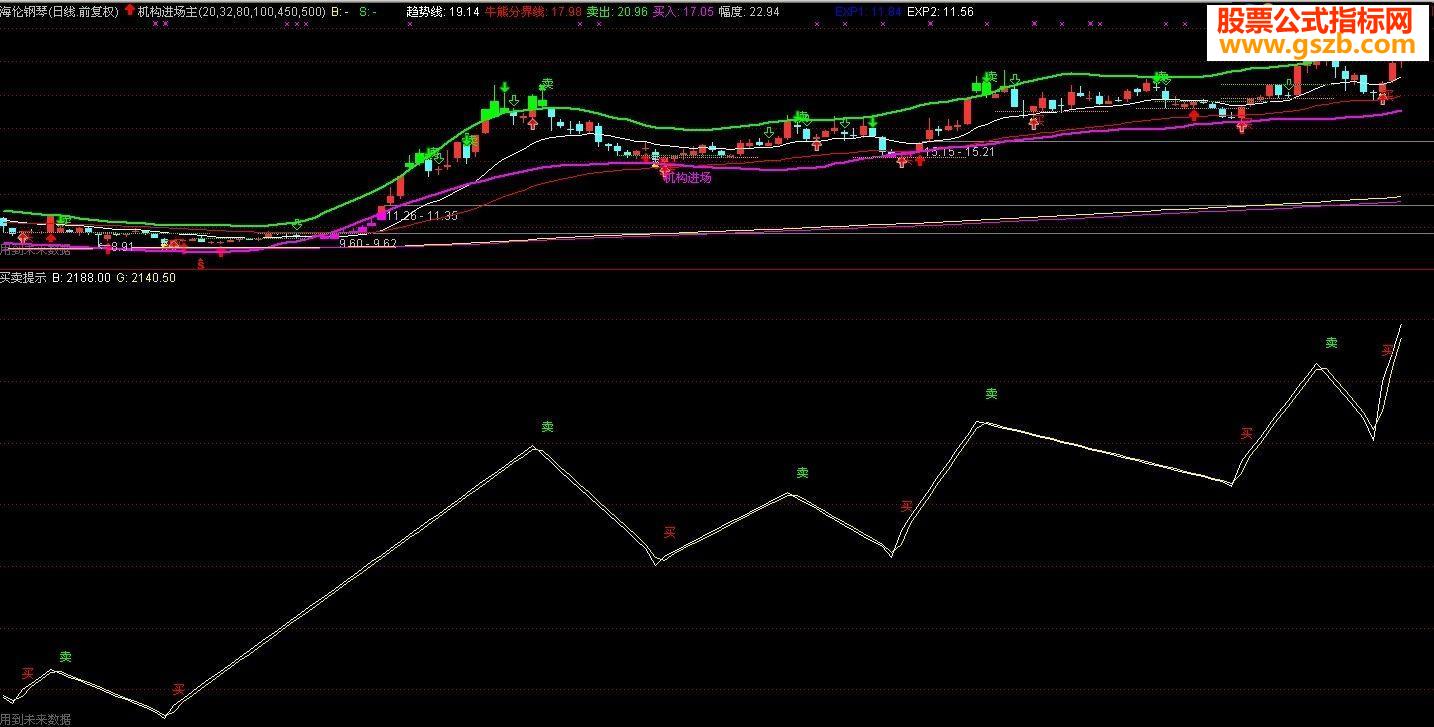The height and width of the screenshot is (727, 1434).
Task: Click the 'B: -' value in the header
Action: (x=340, y=12)
